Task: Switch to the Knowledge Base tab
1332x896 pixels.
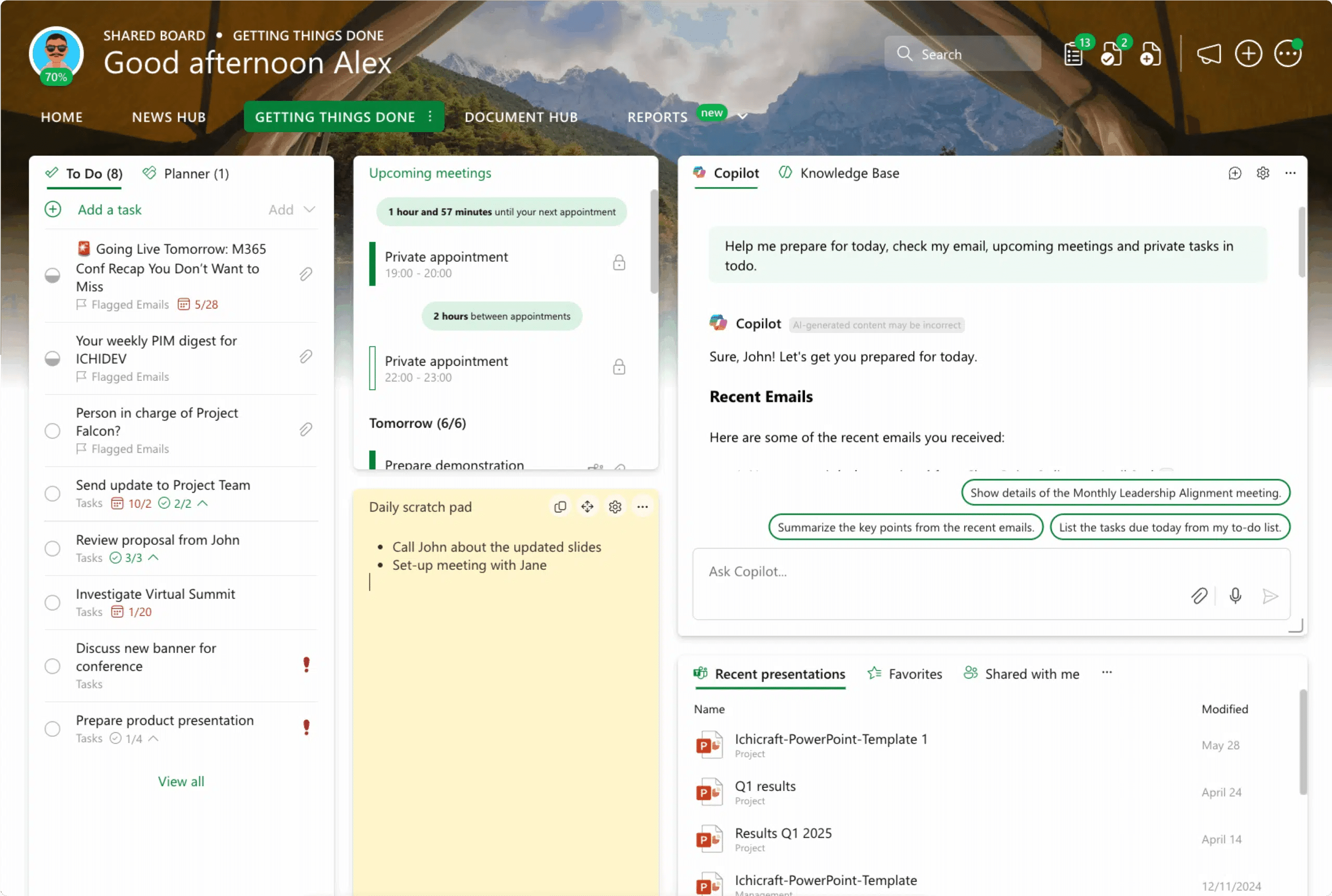Action: coord(839,173)
